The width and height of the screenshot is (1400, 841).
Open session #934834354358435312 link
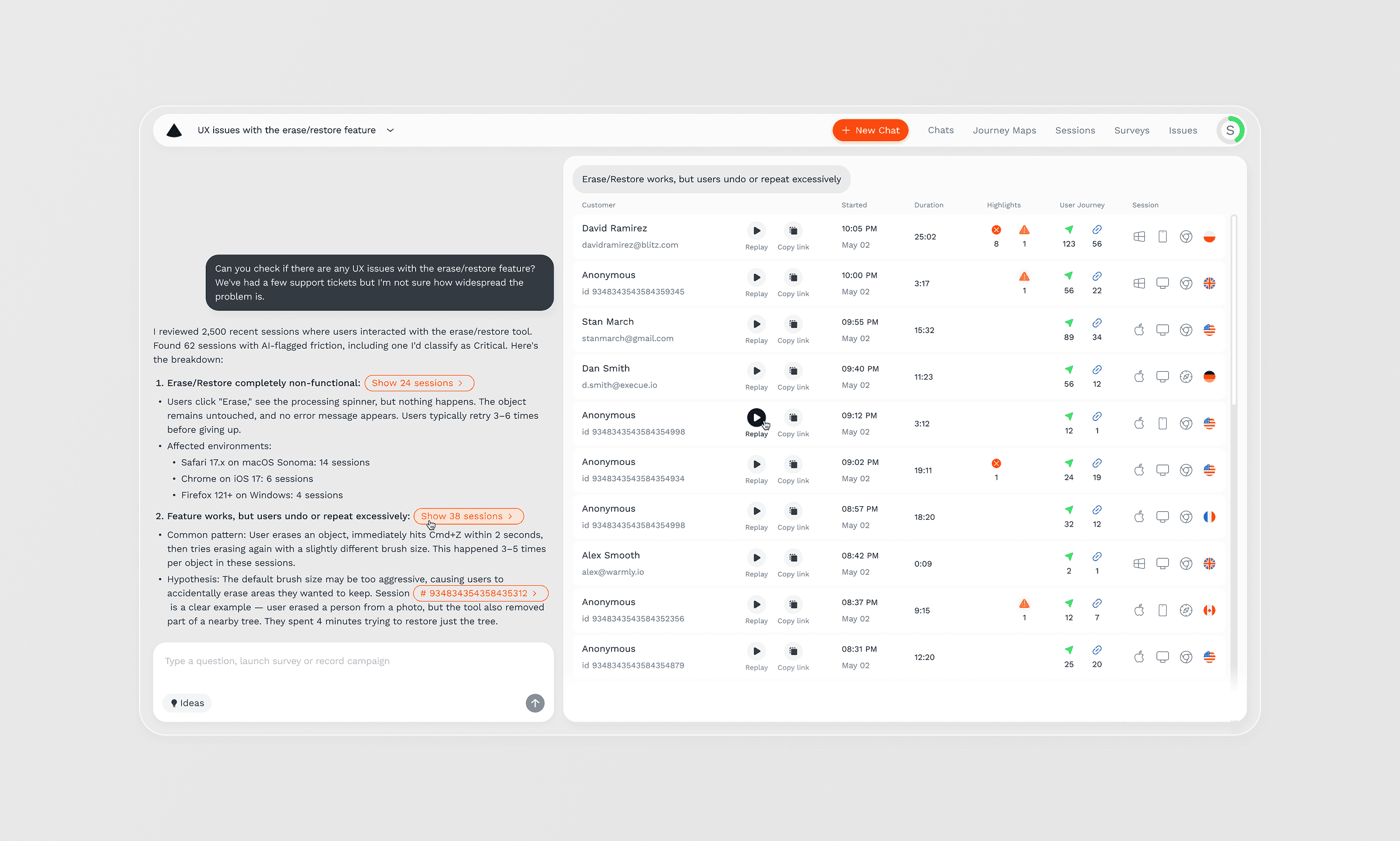click(480, 593)
